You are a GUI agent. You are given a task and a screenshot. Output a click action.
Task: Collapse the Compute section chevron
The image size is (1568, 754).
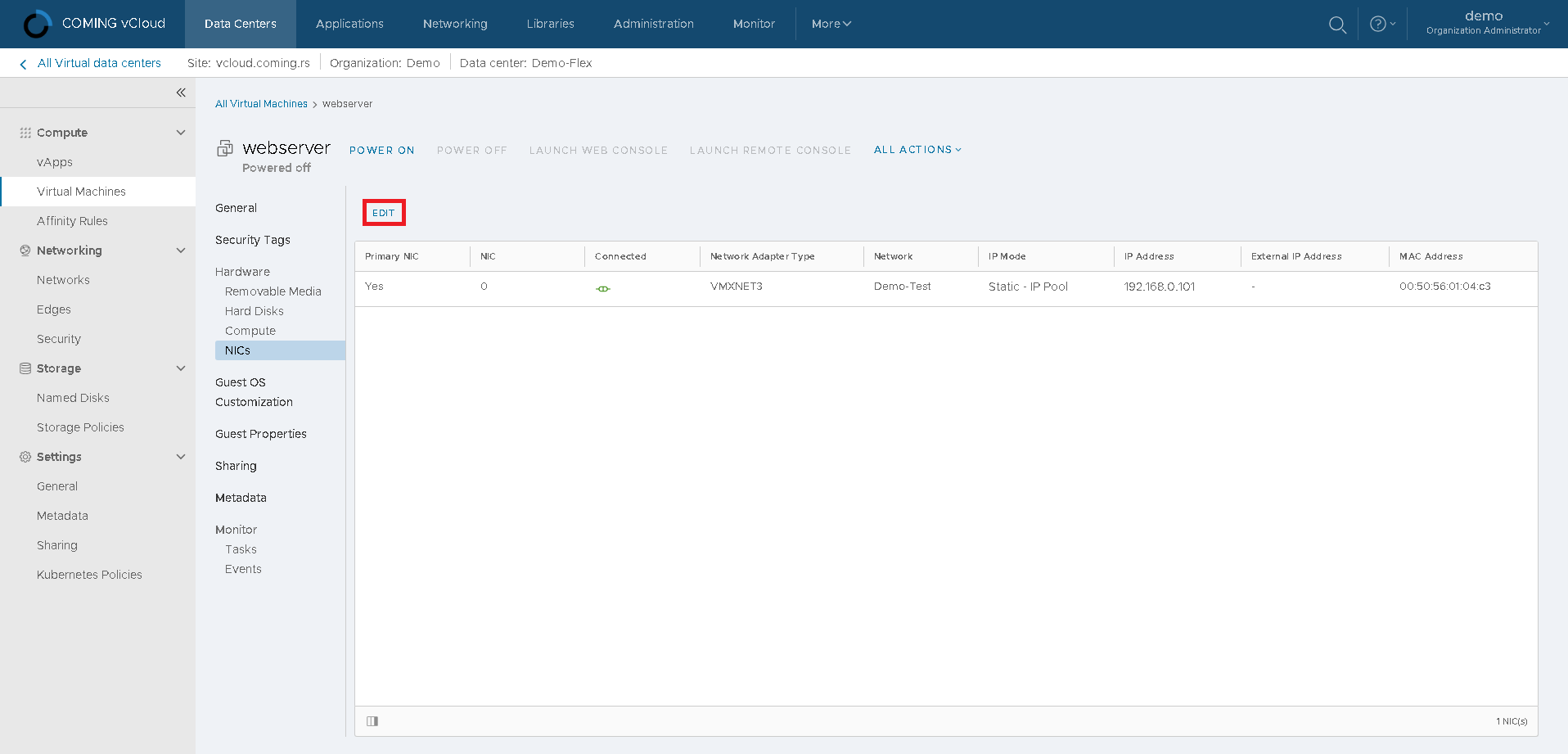[181, 133]
